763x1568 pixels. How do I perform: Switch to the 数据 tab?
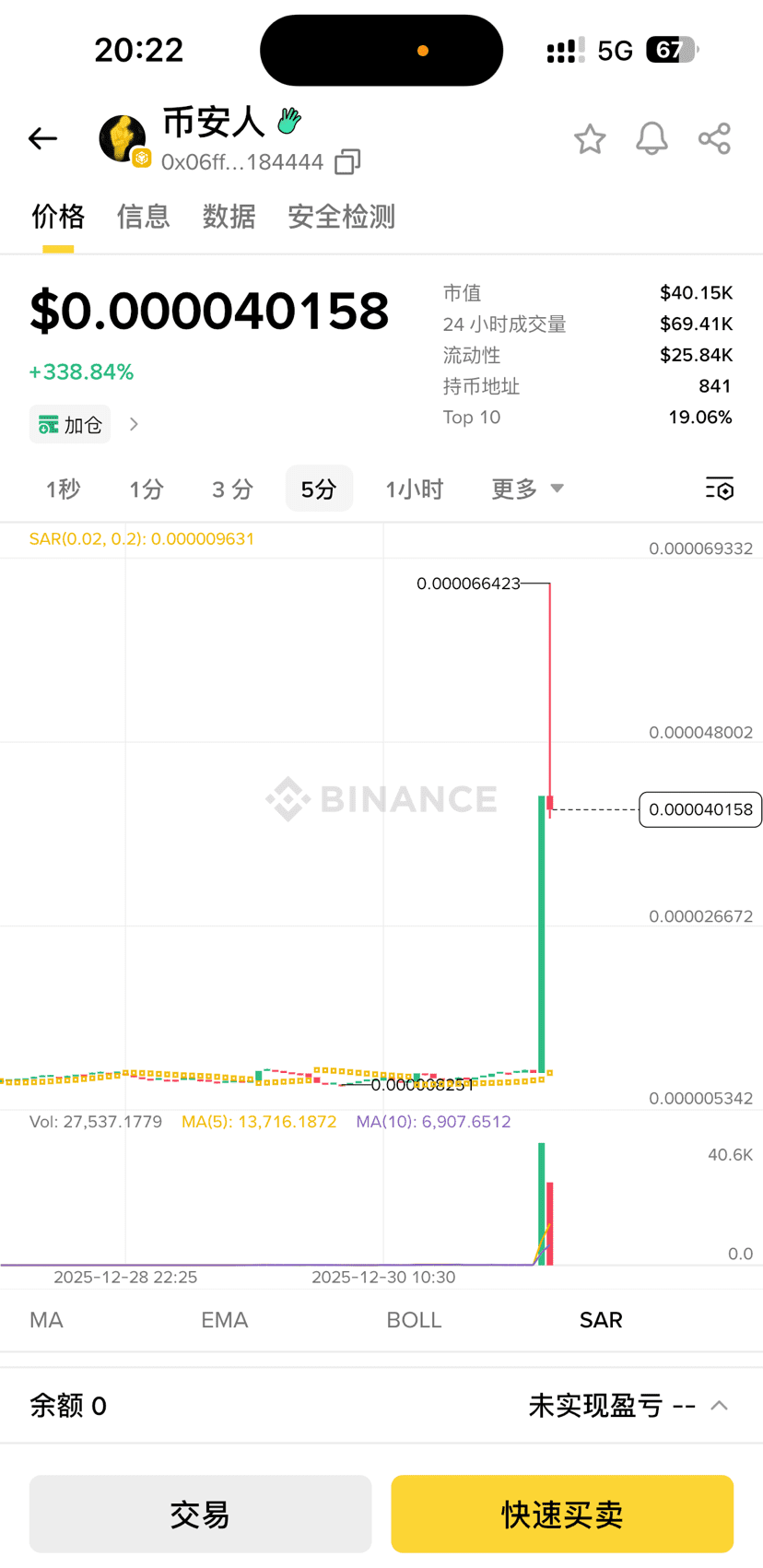229,217
